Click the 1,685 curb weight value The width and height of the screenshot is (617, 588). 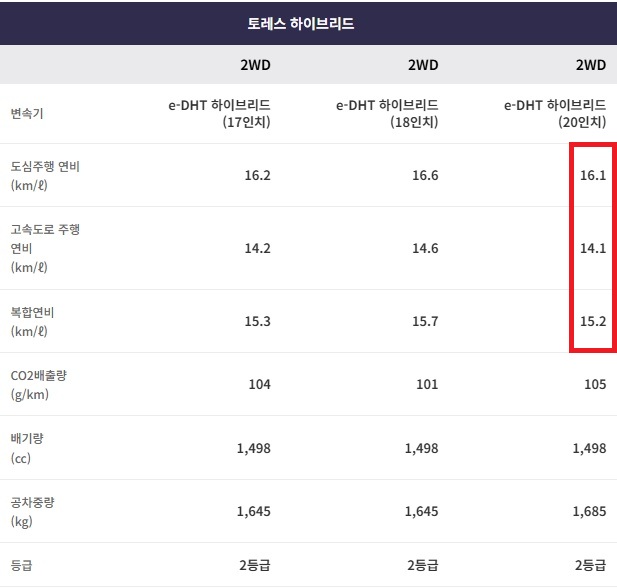click(589, 512)
